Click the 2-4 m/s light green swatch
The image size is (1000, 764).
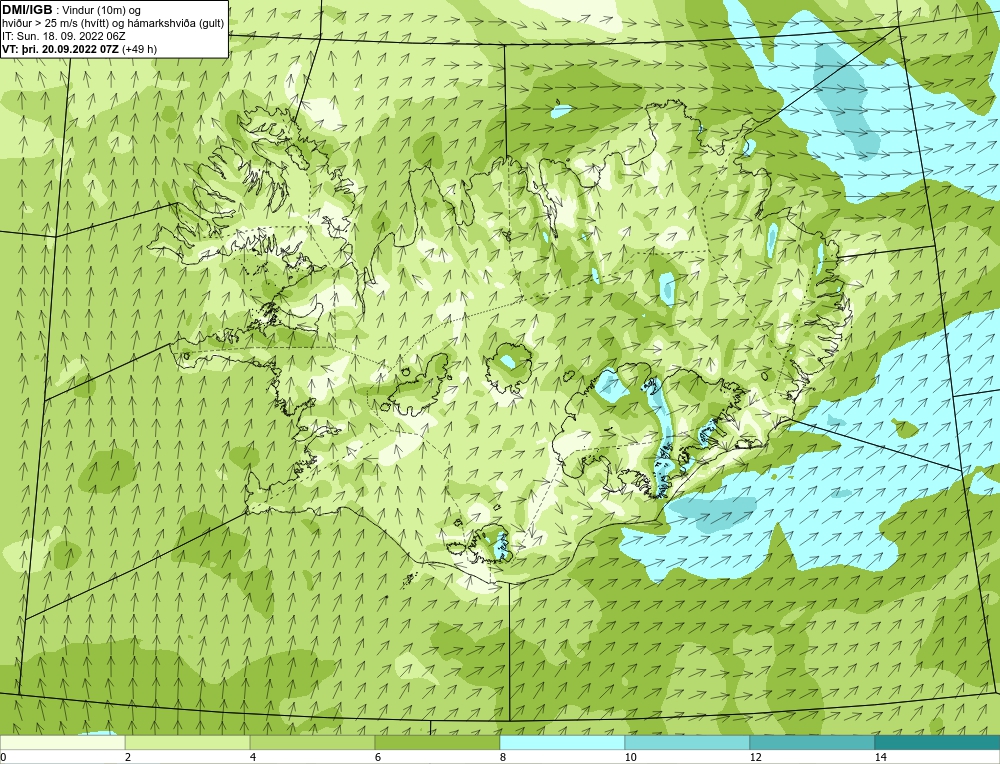pos(188,743)
